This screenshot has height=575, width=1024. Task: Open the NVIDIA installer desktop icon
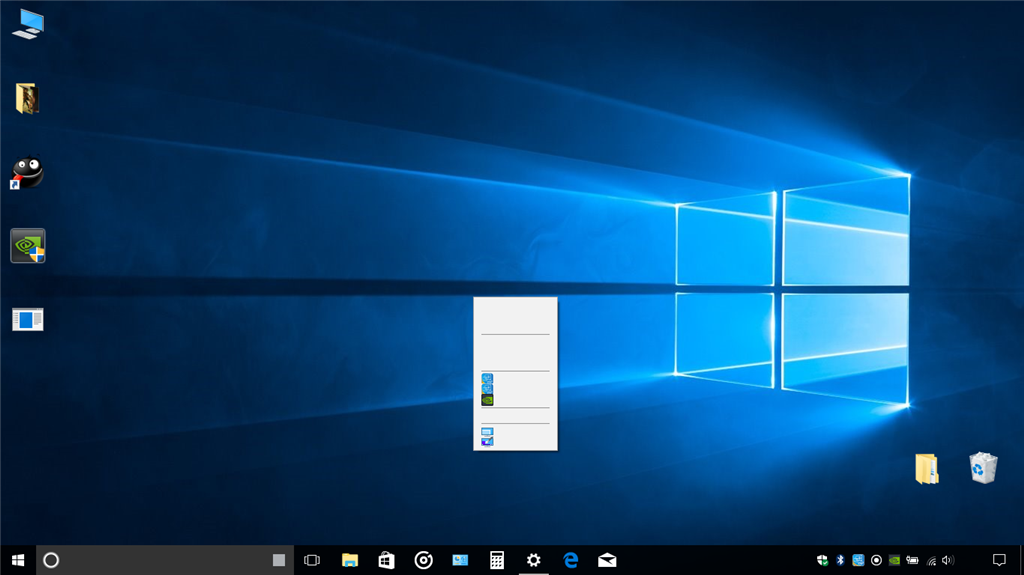[x=27, y=246]
